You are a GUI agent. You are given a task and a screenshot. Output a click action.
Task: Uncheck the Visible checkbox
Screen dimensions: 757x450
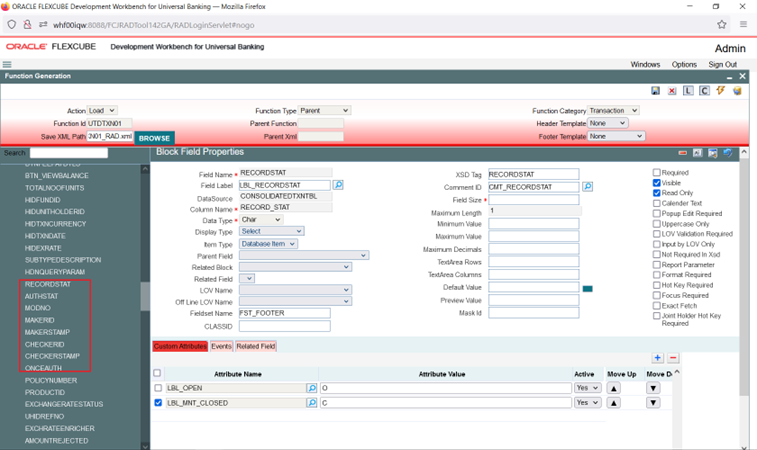(x=657, y=183)
